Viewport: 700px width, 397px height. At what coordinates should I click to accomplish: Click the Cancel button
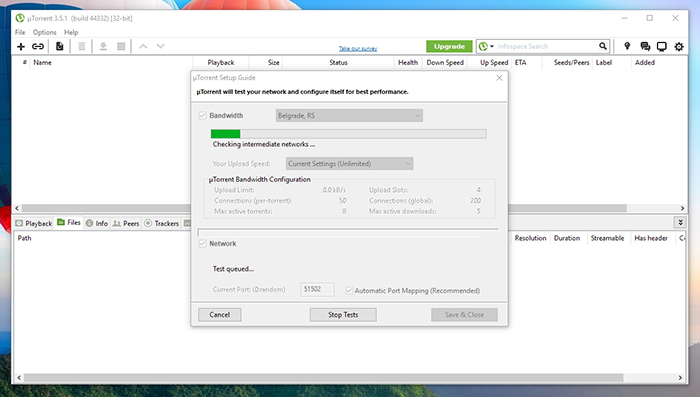point(220,315)
